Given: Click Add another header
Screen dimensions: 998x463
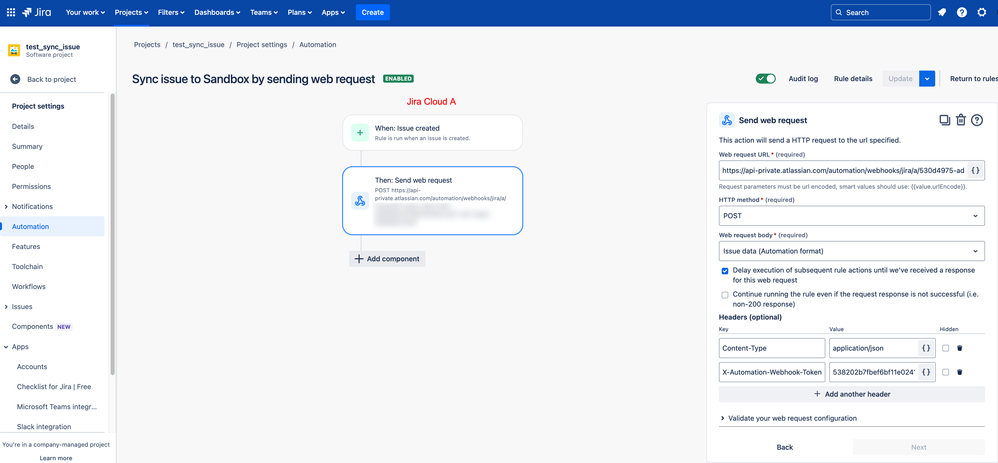Looking at the screenshot, I should 852,394.
